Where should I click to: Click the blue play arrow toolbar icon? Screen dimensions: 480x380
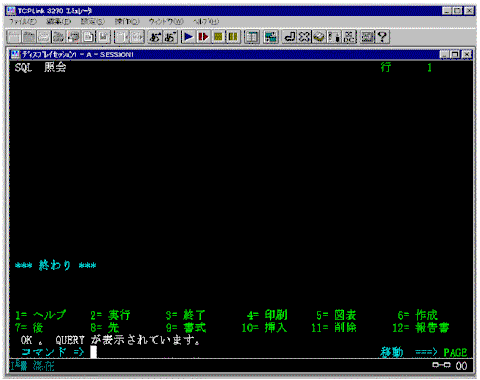[189, 37]
